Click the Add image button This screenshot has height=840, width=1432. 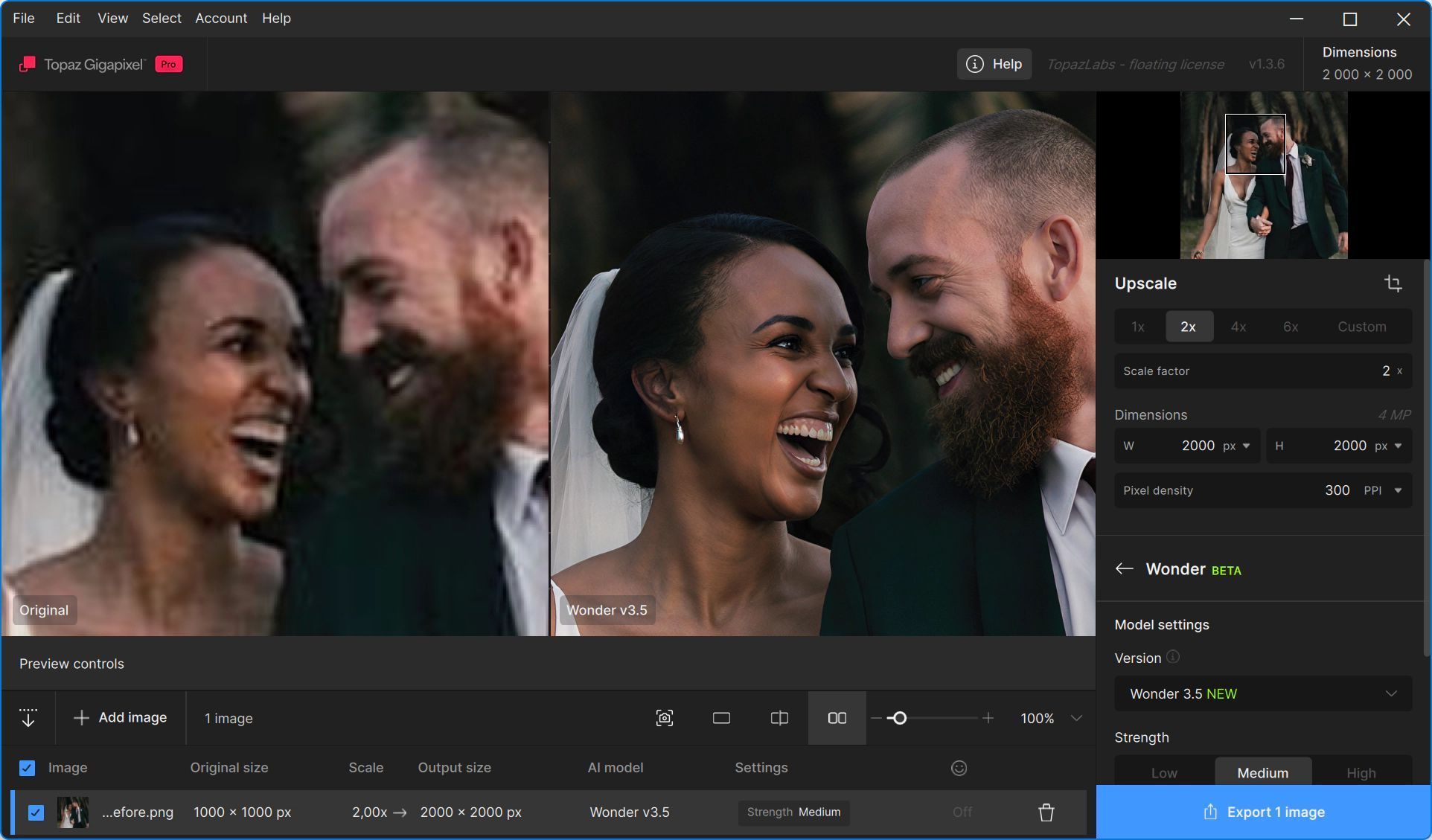point(121,718)
